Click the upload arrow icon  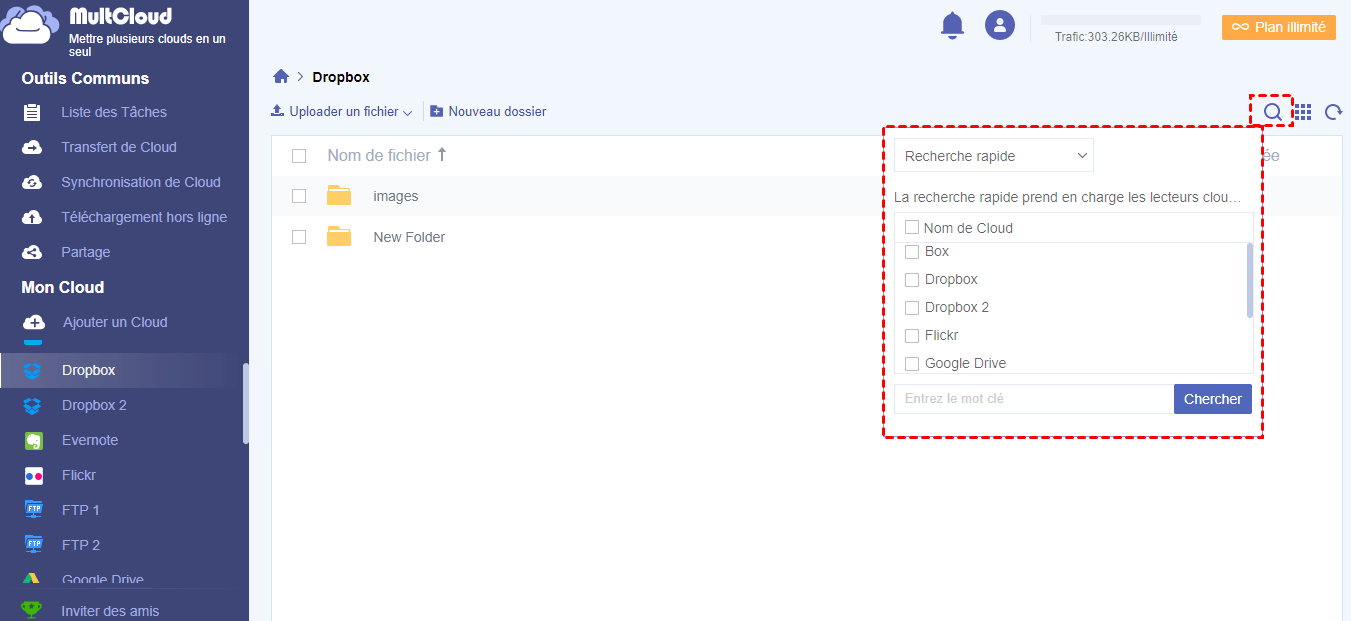click(x=278, y=111)
